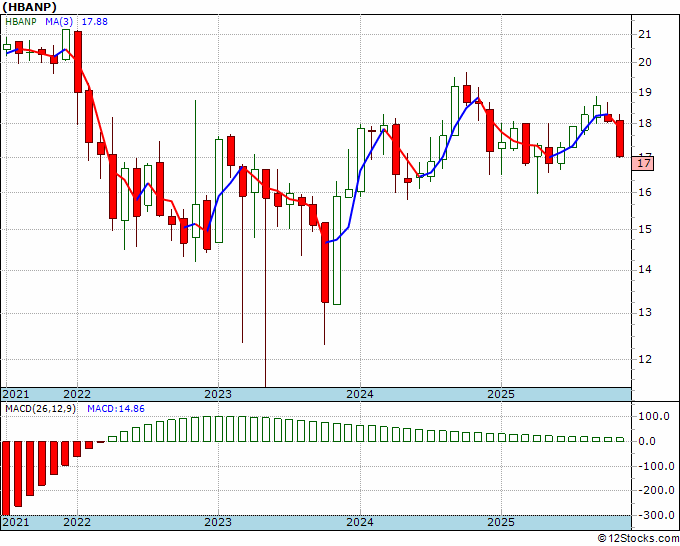The width and height of the screenshot is (680, 546).
Task: Click the leftmost red MACD histogram bar
Action: (6, 478)
